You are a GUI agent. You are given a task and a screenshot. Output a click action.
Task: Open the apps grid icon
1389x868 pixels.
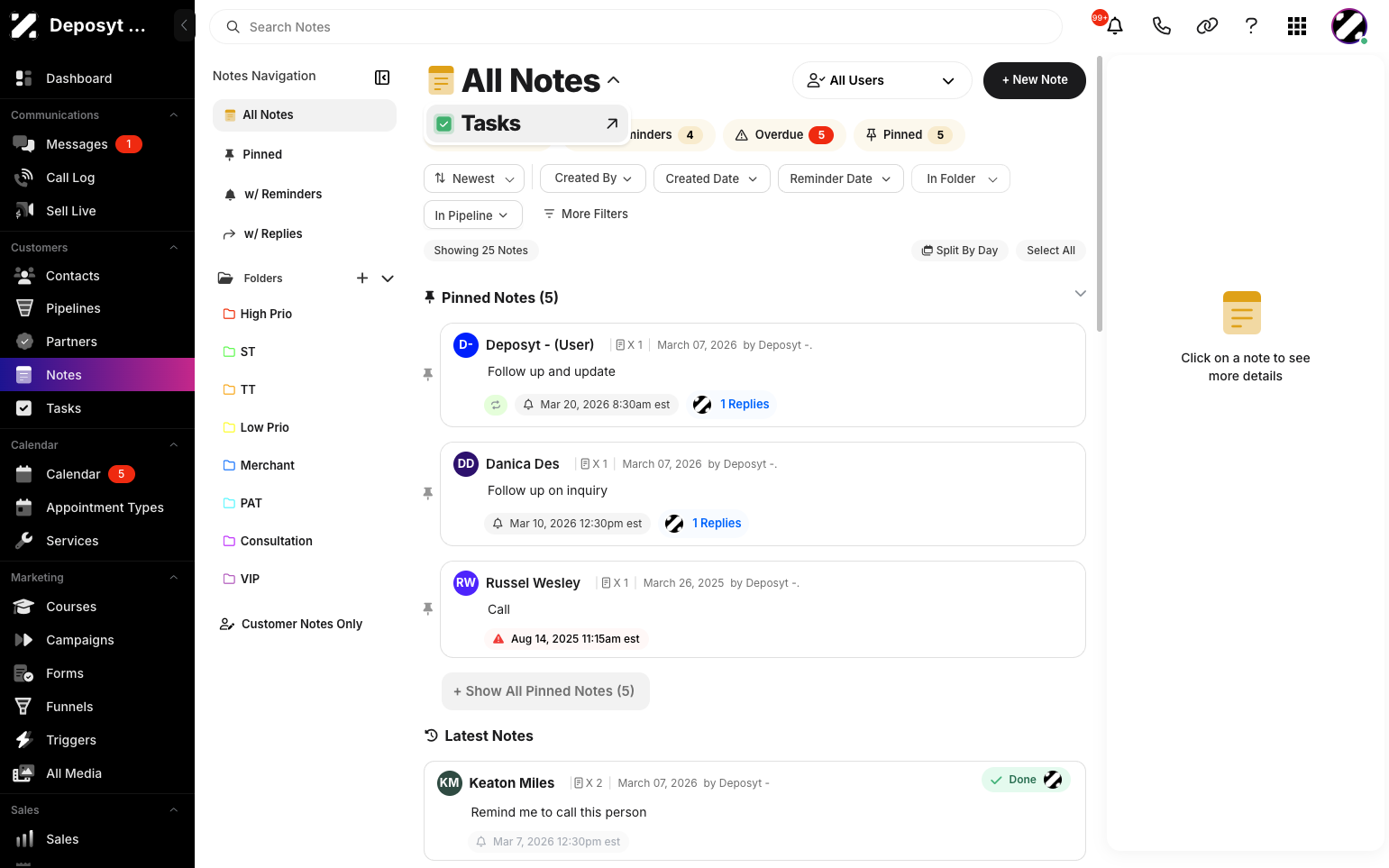point(1297,26)
